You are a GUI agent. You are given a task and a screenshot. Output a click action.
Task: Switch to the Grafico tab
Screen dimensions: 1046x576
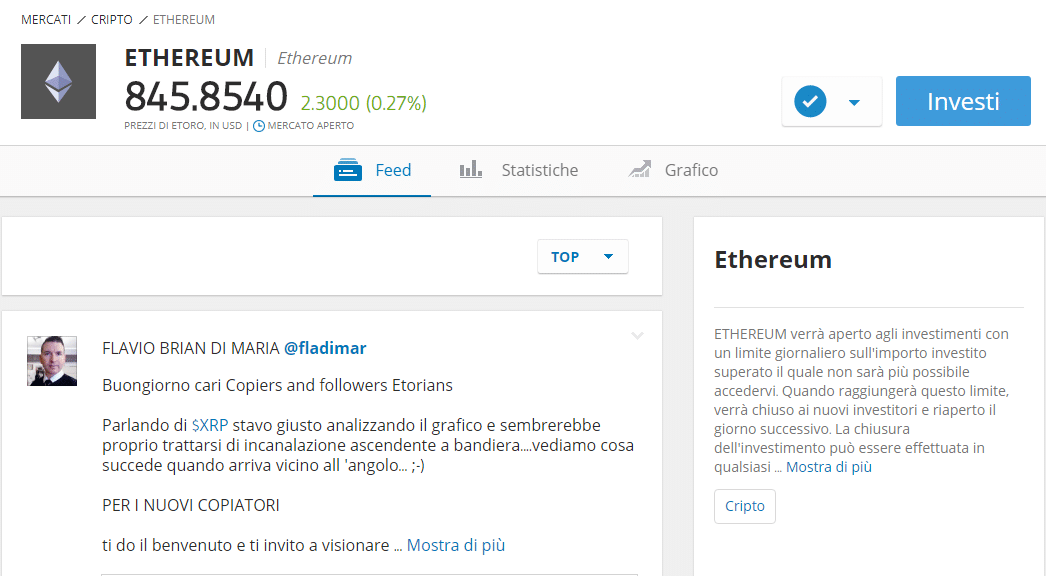[x=672, y=170]
